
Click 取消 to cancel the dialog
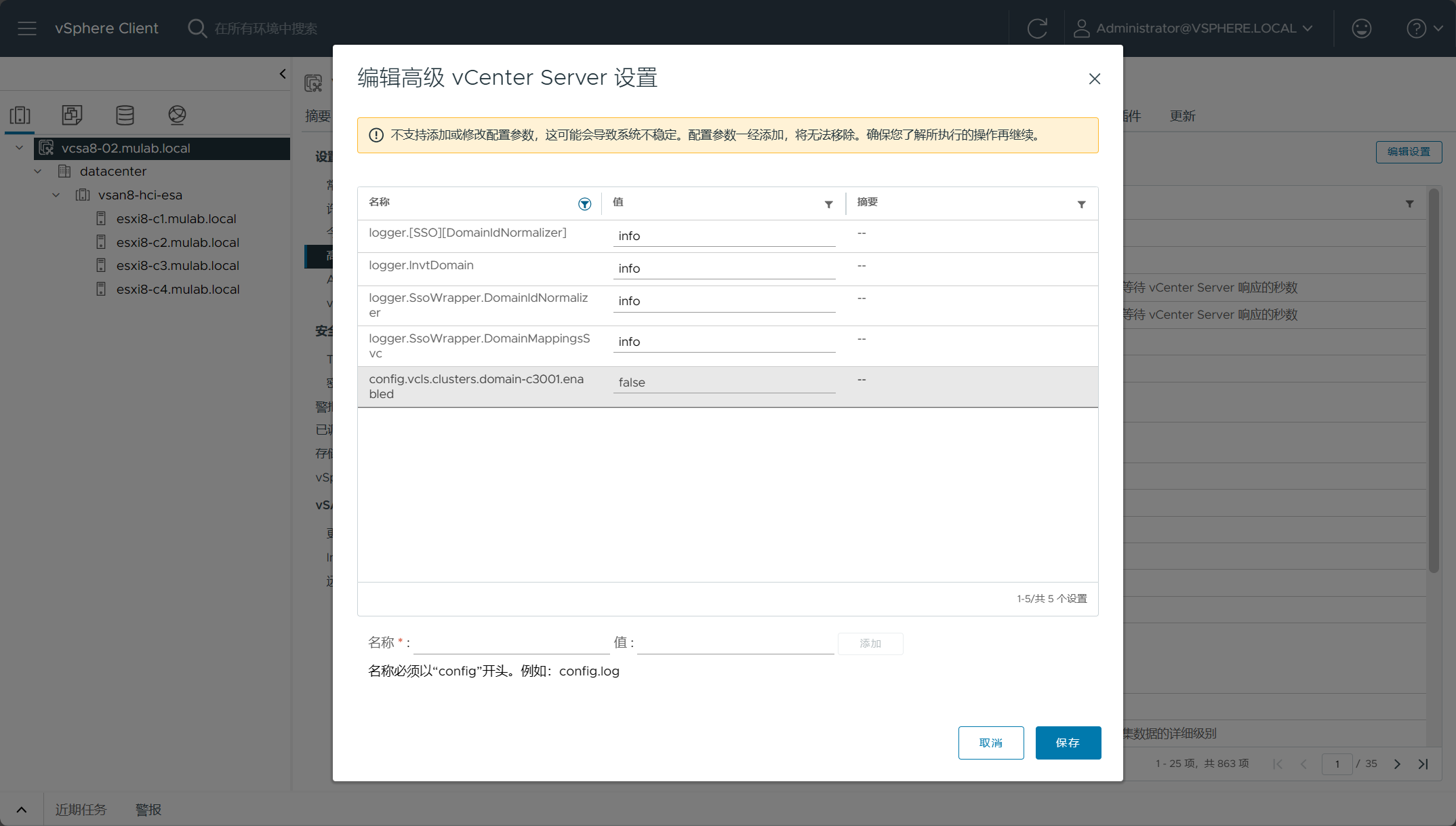point(991,743)
